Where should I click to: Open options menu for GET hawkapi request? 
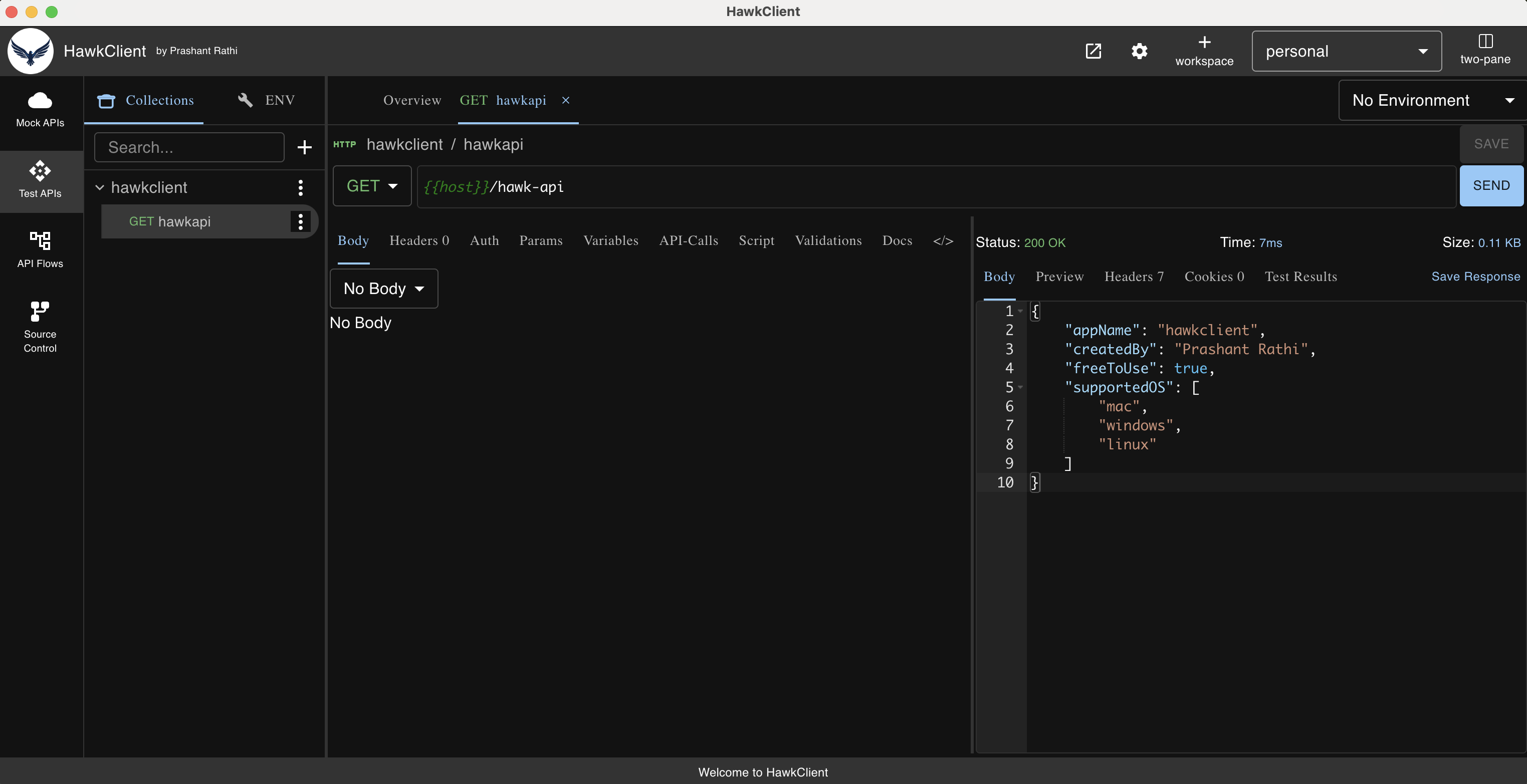301,221
